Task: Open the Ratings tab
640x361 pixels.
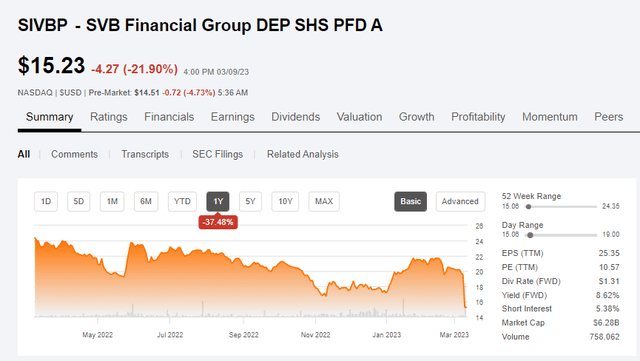Action: pyautogui.click(x=109, y=117)
